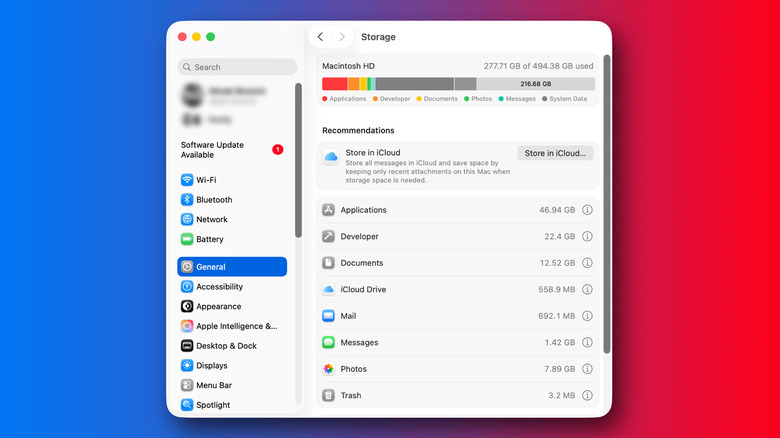
Task: Open Bluetooth settings label
Action: (x=214, y=200)
